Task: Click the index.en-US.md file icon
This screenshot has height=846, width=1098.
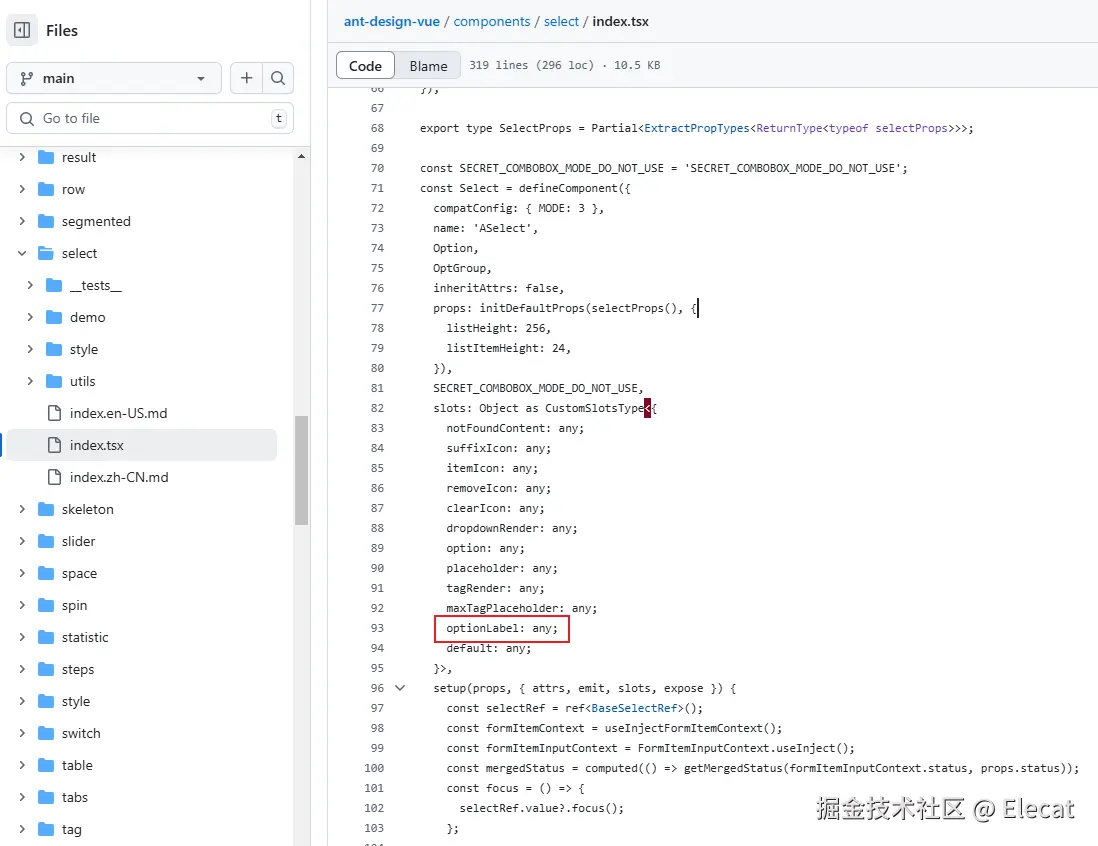Action: tap(54, 413)
